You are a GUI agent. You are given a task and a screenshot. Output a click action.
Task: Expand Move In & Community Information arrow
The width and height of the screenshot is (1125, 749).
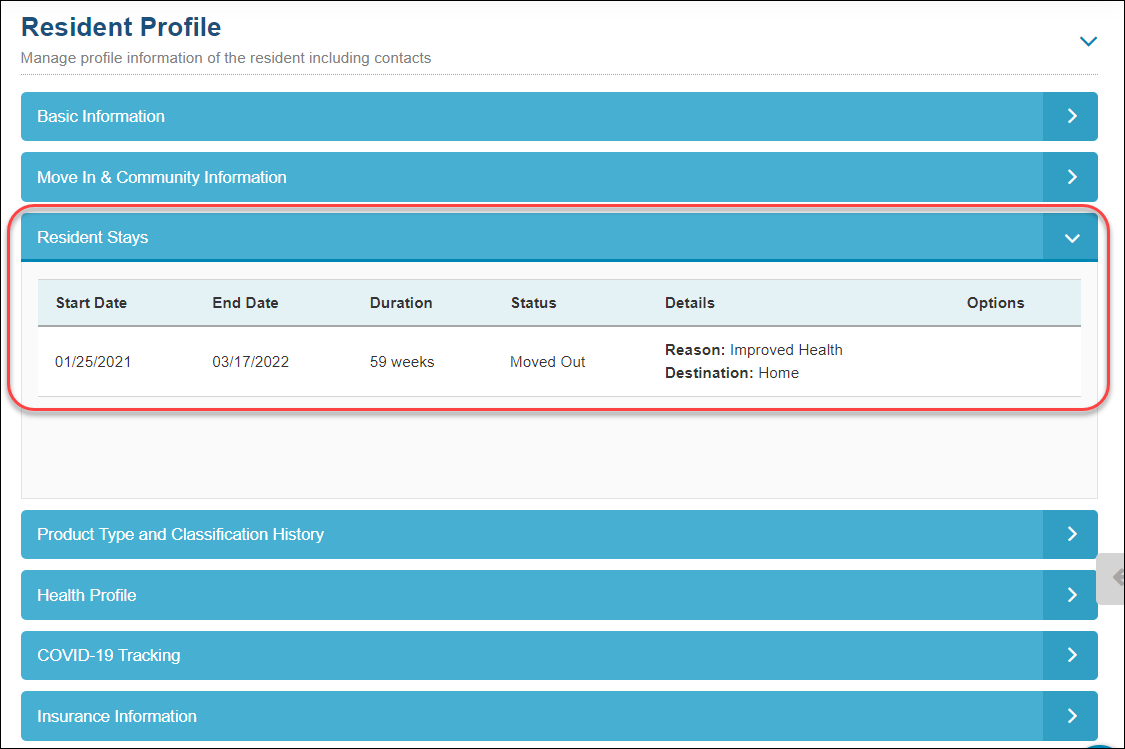pyautogui.click(x=1070, y=177)
